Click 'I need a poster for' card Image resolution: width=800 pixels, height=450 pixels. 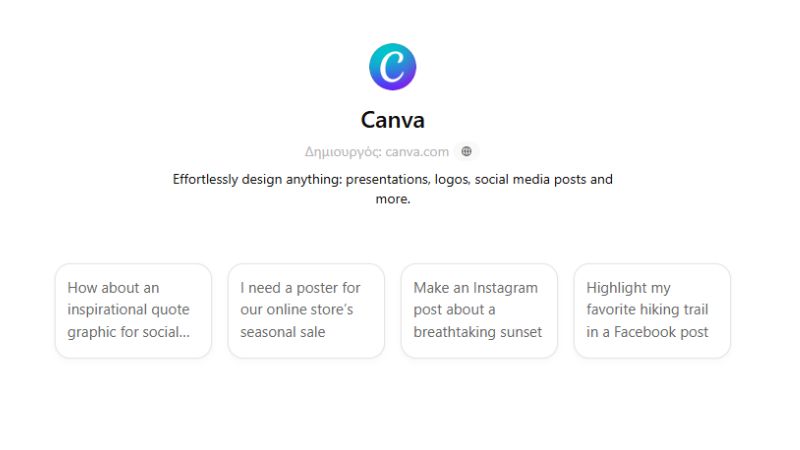pyautogui.click(x=306, y=311)
